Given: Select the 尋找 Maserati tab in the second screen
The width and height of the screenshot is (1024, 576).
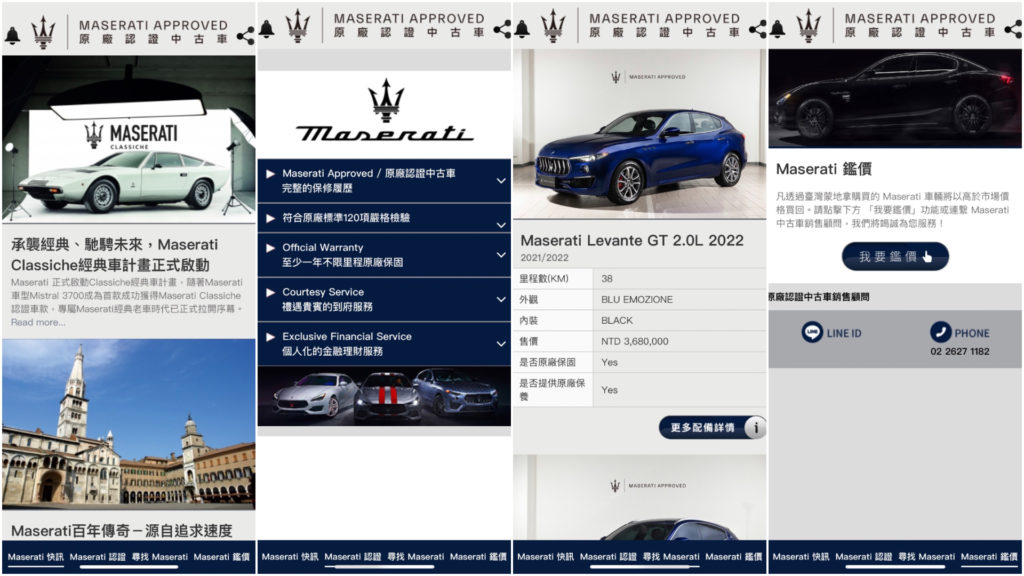Looking at the screenshot, I should [415, 557].
